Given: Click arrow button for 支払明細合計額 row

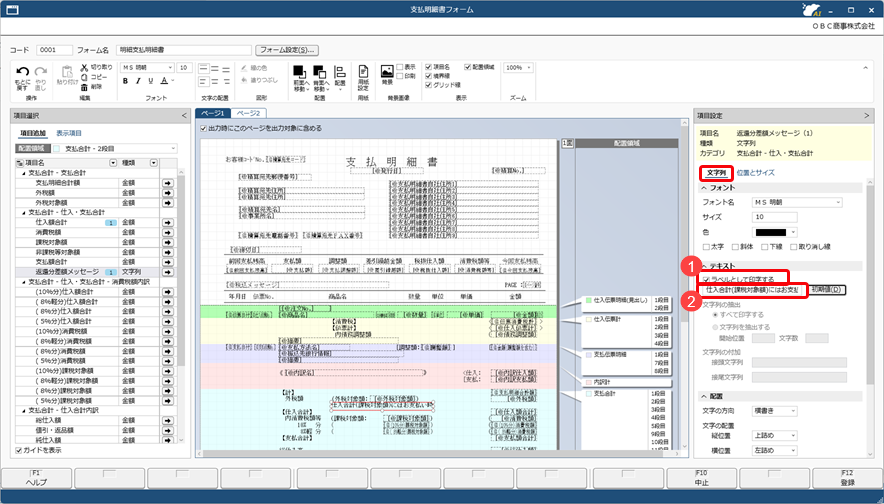Looking at the screenshot, I should (x=168, y=183).
